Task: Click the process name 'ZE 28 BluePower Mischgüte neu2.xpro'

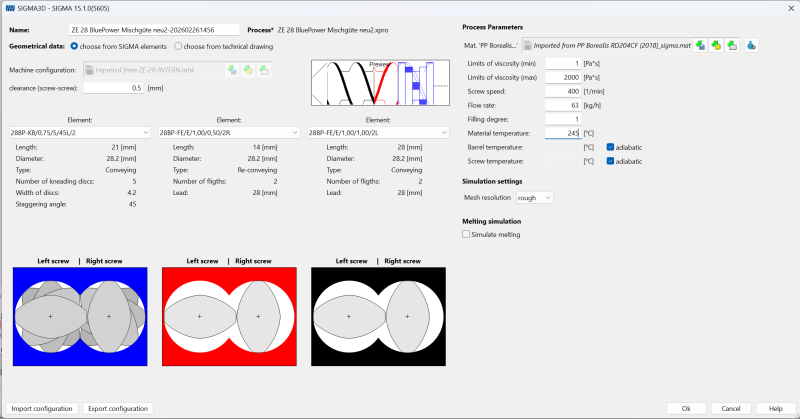Action: 333,30
